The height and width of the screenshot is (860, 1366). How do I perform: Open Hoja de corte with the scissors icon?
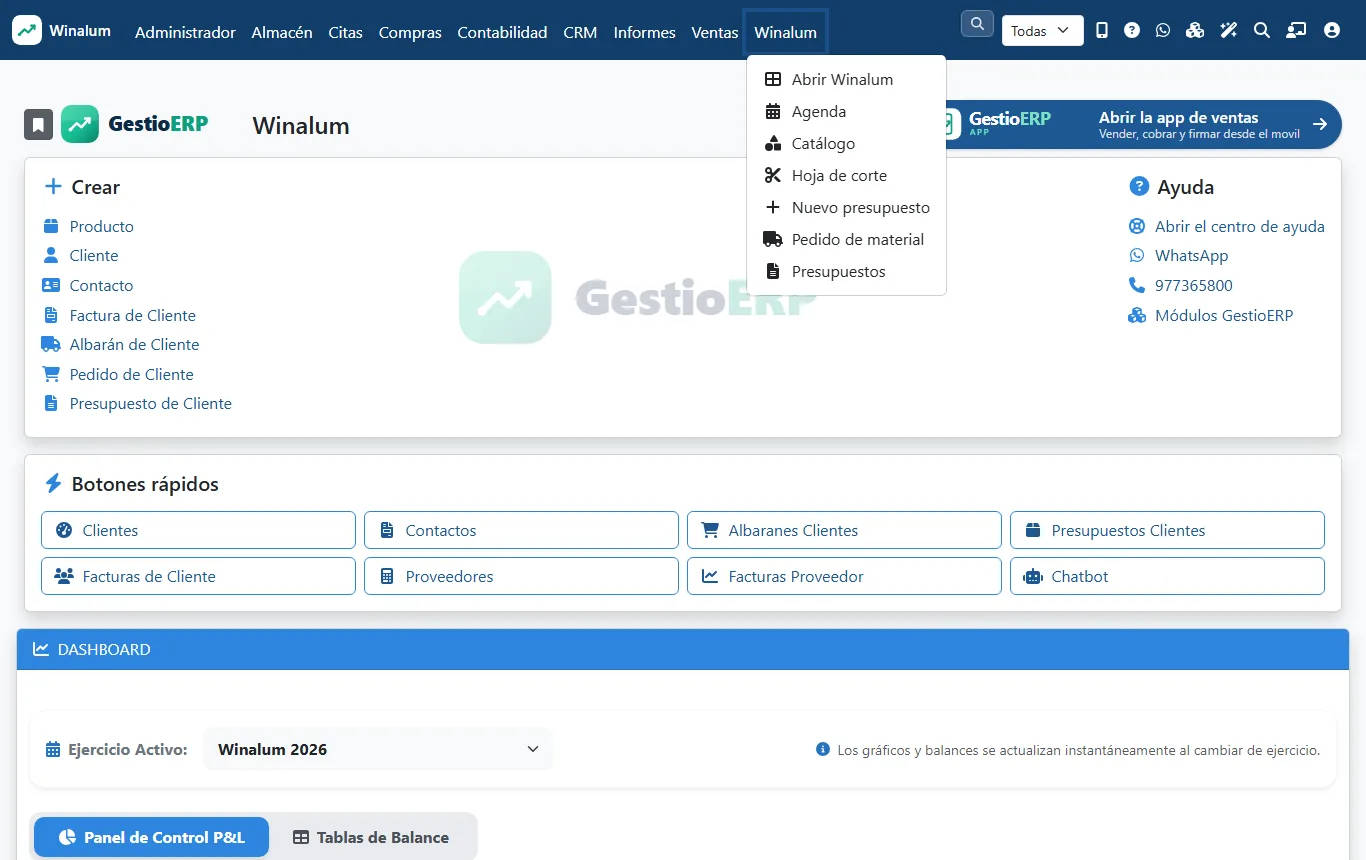click(846, 176)
